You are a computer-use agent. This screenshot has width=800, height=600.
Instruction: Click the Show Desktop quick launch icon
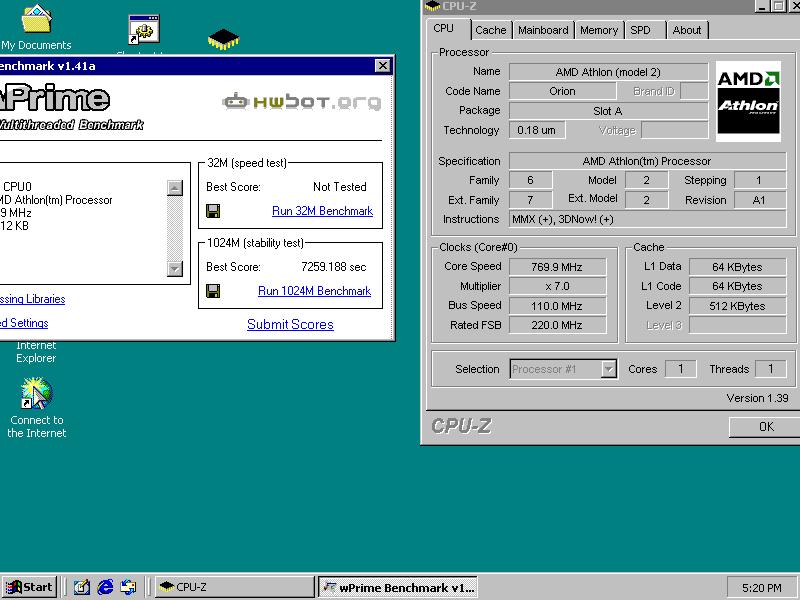tap(82, 587)
